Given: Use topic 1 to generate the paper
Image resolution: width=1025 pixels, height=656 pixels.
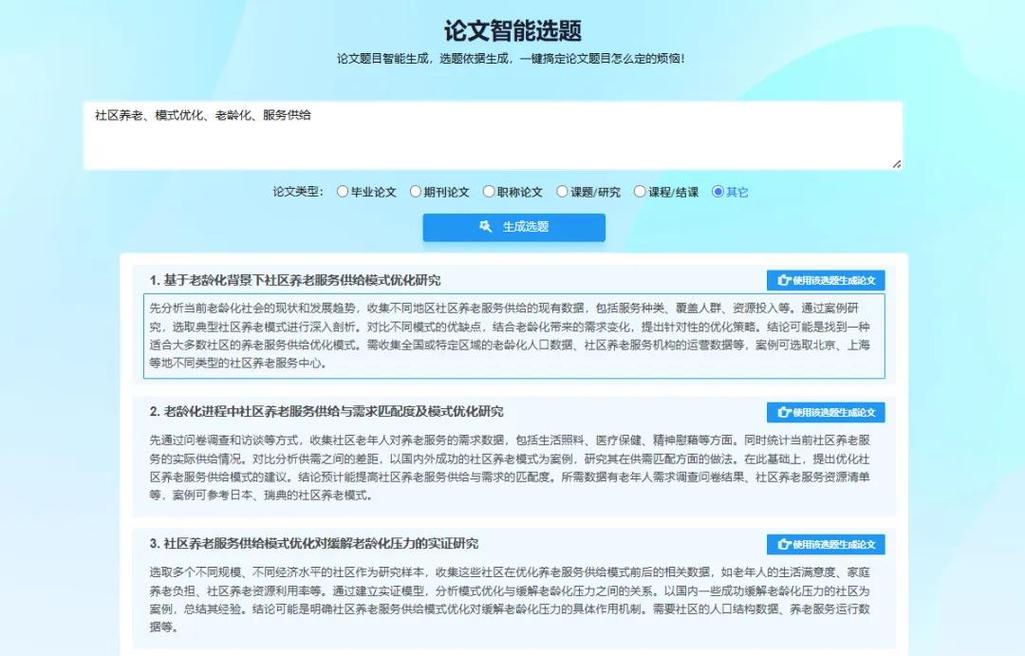Looking at the screenshot, I should coord(826,280).
